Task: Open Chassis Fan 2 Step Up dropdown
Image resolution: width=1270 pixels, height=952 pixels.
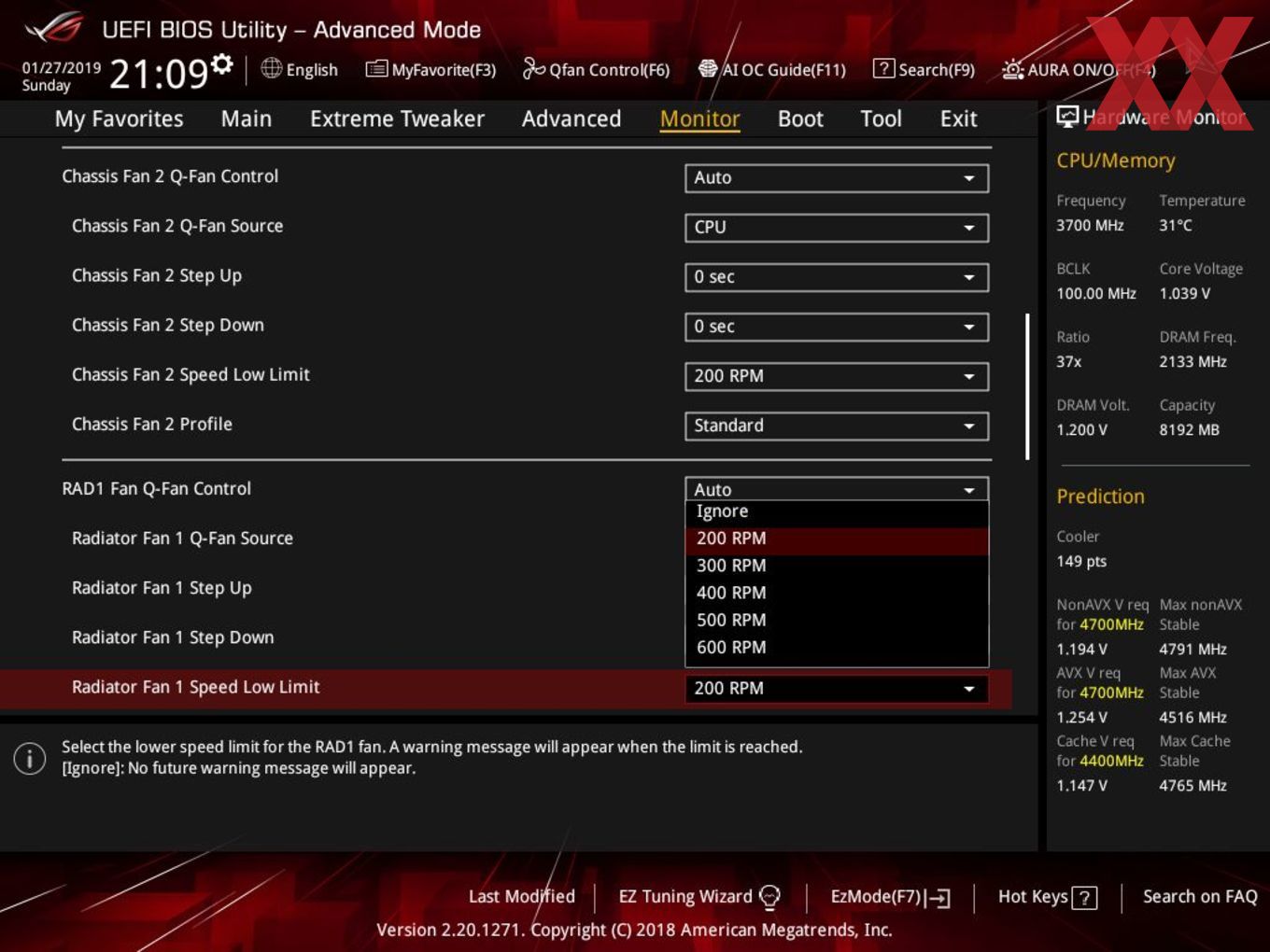Action: tap(837, 276)
